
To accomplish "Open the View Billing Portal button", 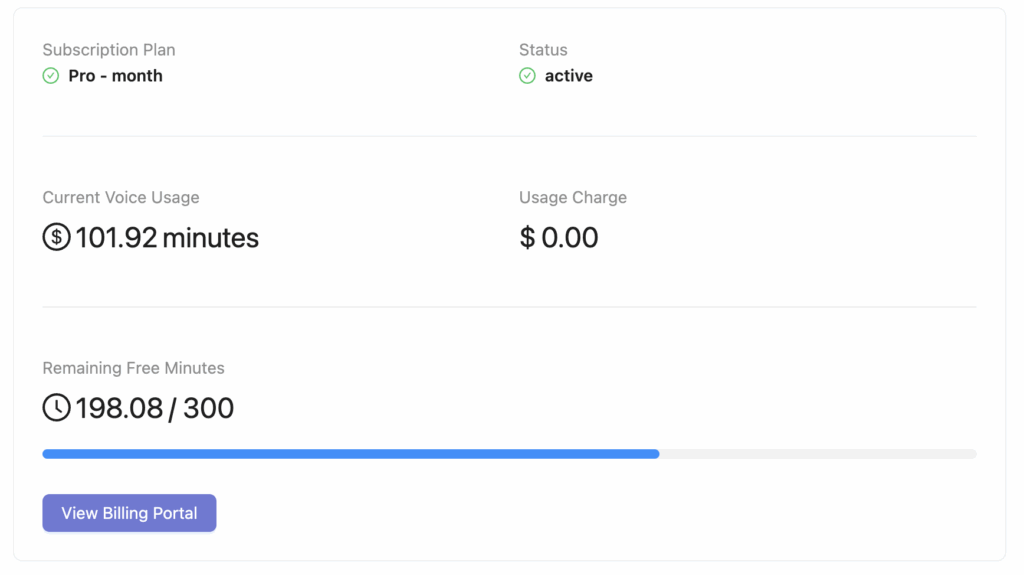I will 129,513.
